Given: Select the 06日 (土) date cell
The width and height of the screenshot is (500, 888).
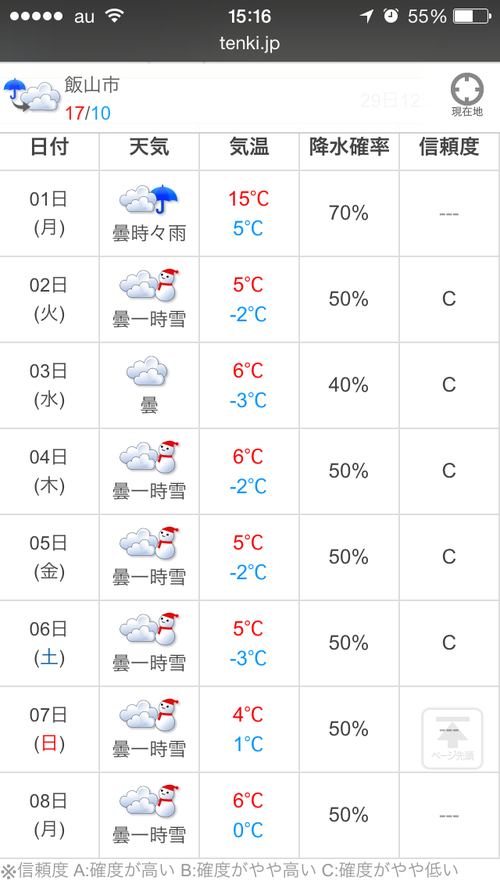Looking at the screenshot, I should point(49,643).
